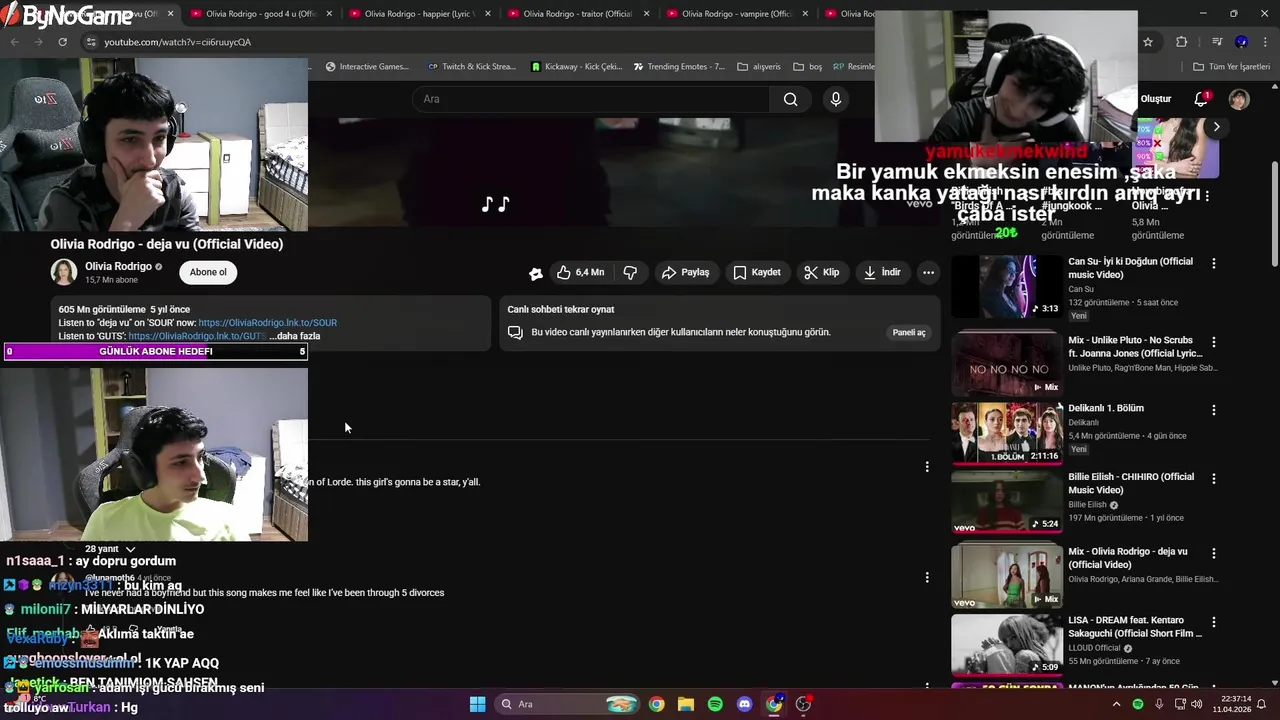Image resolution: width=1280 pixels, height=720 pixels.
Task: Bookmark this page with star icon
Action: click(x=1148, y=42)
